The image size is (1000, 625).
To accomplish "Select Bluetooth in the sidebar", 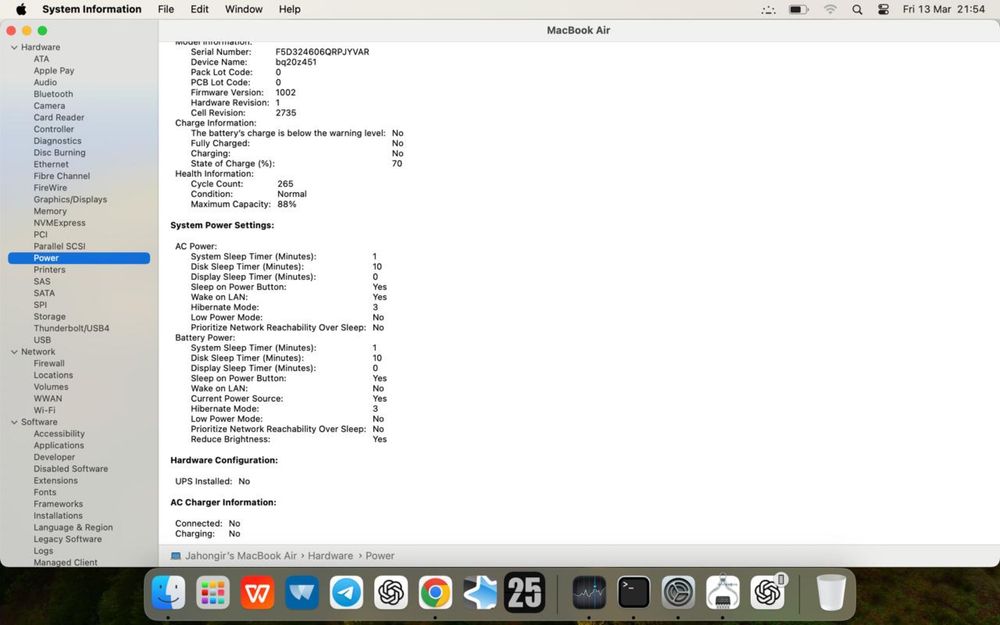I will [x=53, y=94].
